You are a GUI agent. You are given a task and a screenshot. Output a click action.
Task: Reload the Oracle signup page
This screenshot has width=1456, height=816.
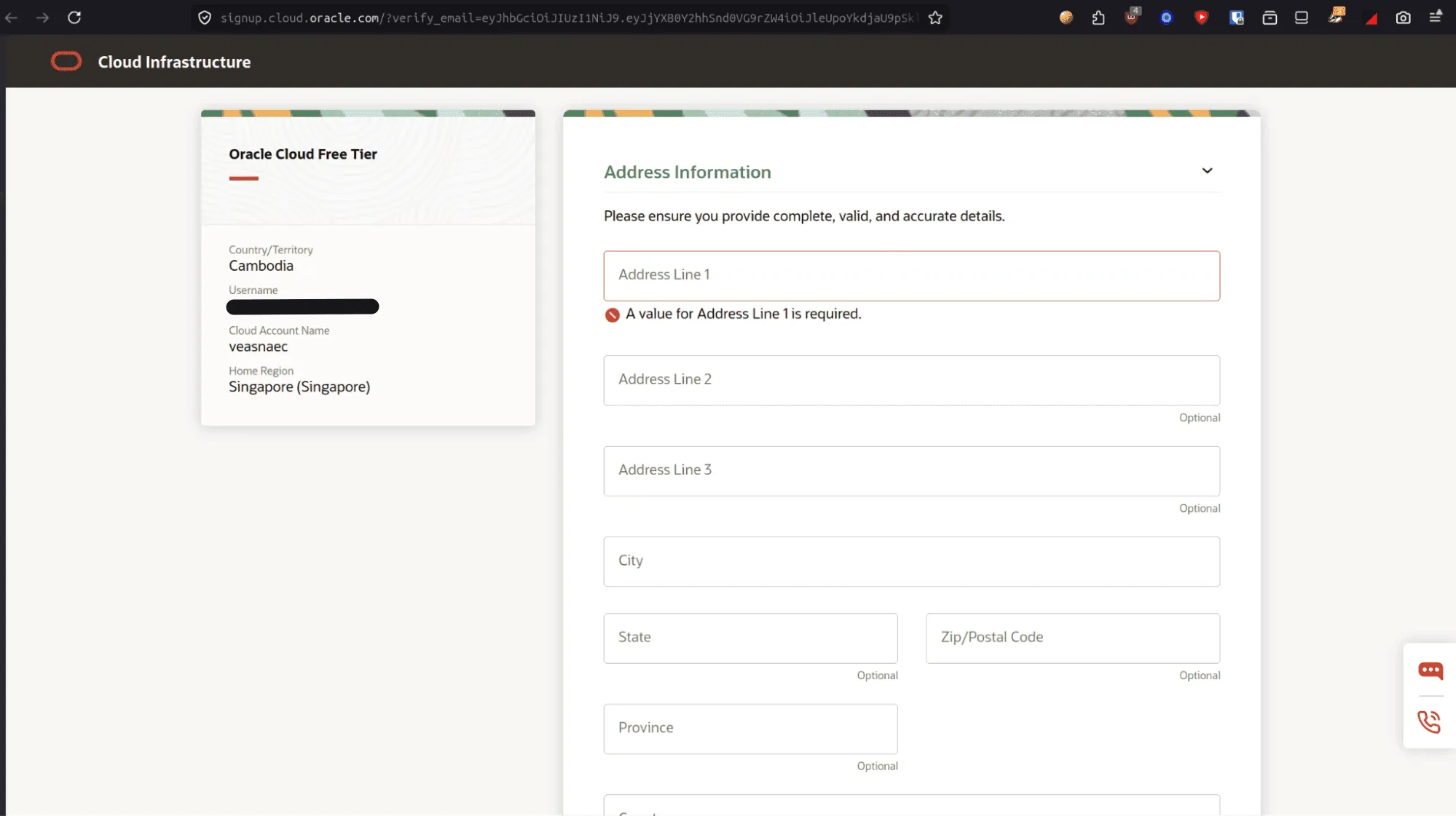click(74, 17)
